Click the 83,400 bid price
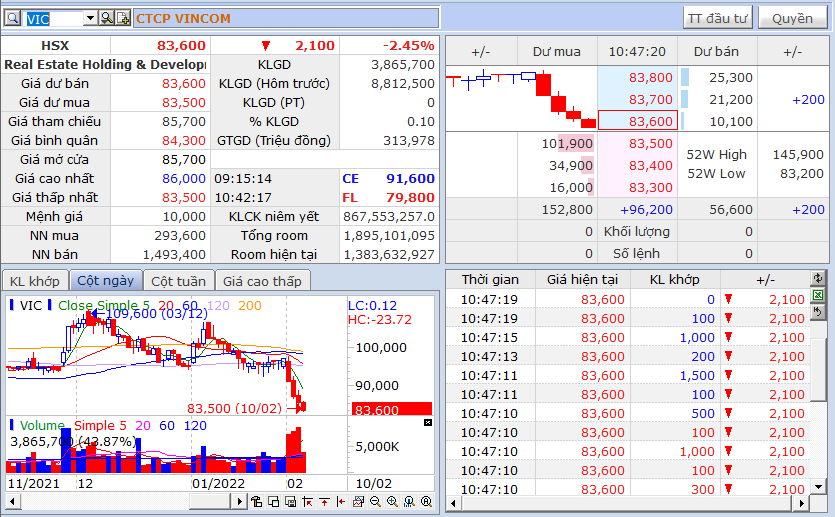The height and width of the screenshot is (517, 835). pyautogui.click(x=651, y=166)
